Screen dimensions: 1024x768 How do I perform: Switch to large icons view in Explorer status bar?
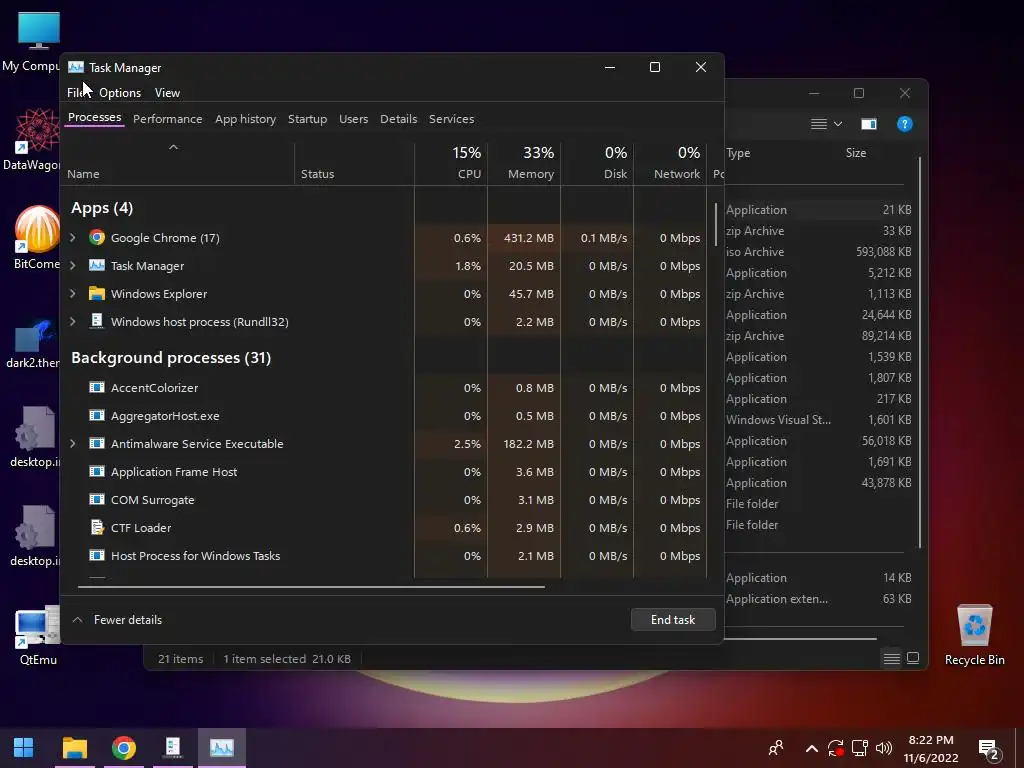[913, 658]
